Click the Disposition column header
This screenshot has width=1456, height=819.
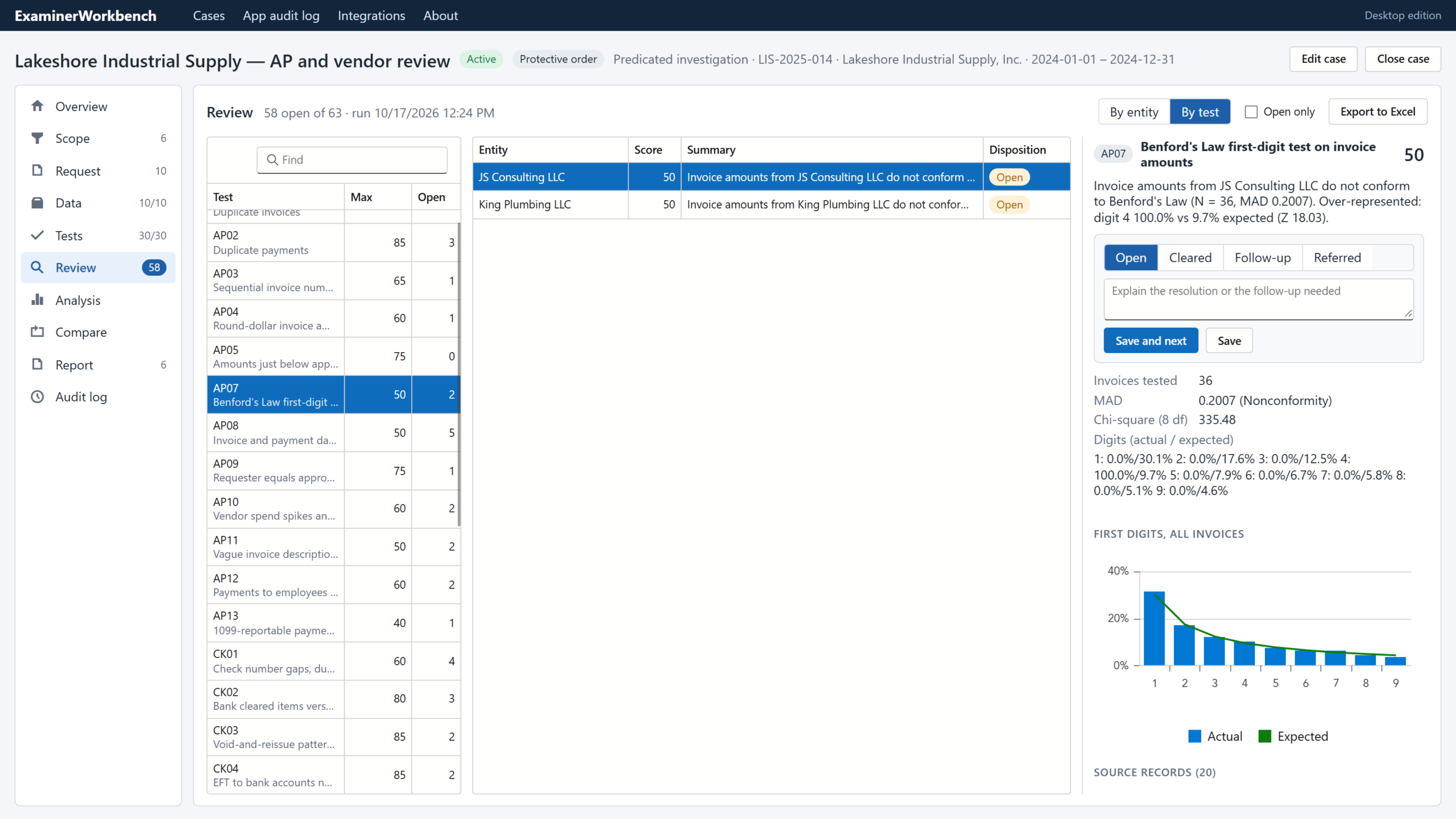(1026, 150)
